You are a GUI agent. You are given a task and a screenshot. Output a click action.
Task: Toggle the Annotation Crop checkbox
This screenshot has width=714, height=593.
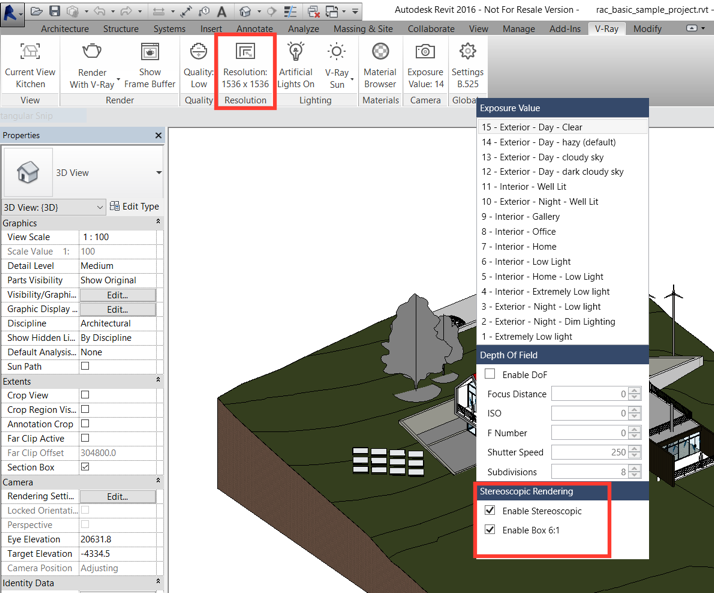85,424
